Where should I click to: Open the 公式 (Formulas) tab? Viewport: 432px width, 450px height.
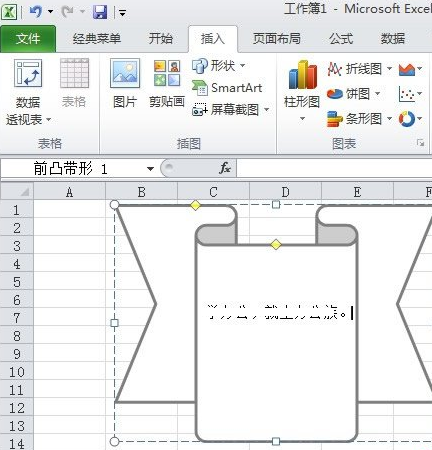[x=341, y=39]
